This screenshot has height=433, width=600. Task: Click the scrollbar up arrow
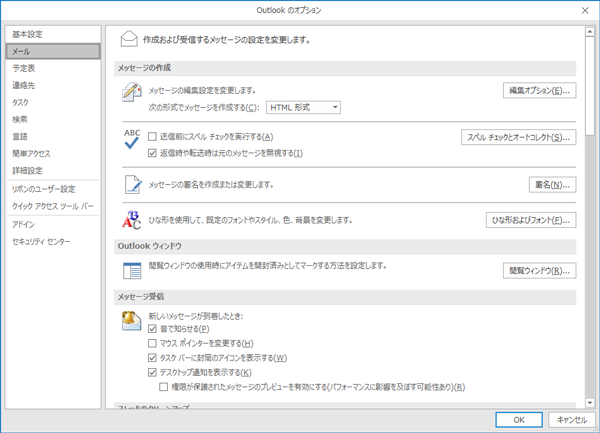[x=590, y=33]
